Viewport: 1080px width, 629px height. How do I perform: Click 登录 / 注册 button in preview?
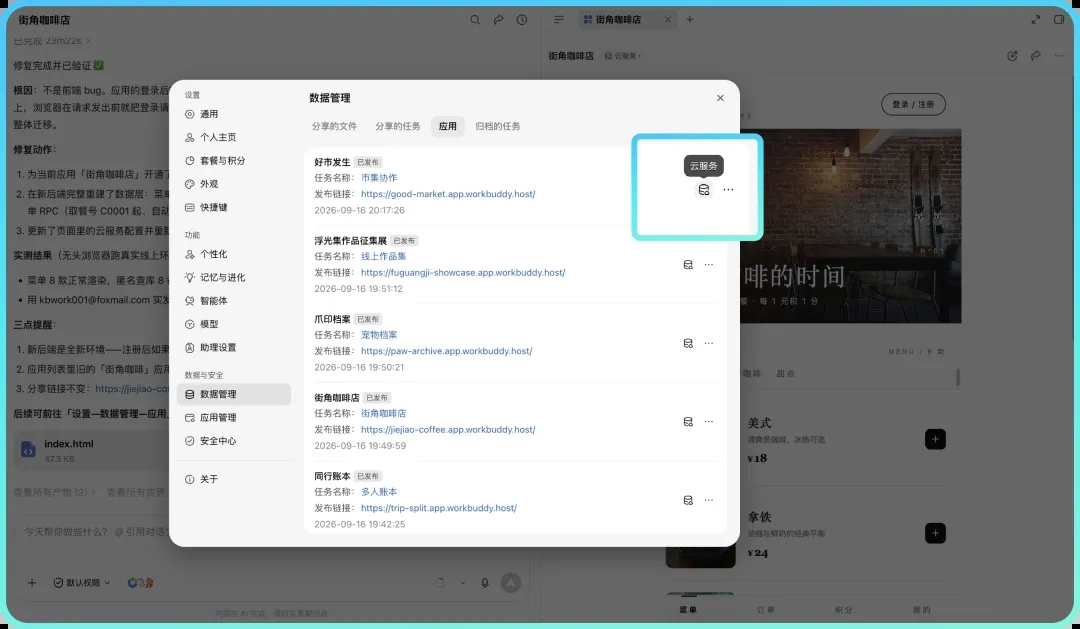913,105
